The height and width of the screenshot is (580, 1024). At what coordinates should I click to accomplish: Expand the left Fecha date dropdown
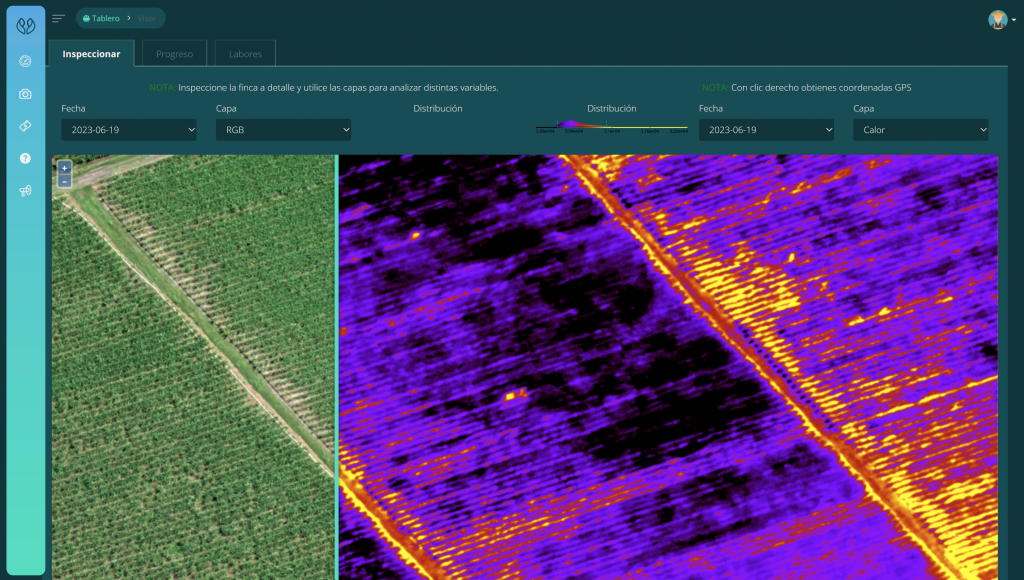pos(129,130)
